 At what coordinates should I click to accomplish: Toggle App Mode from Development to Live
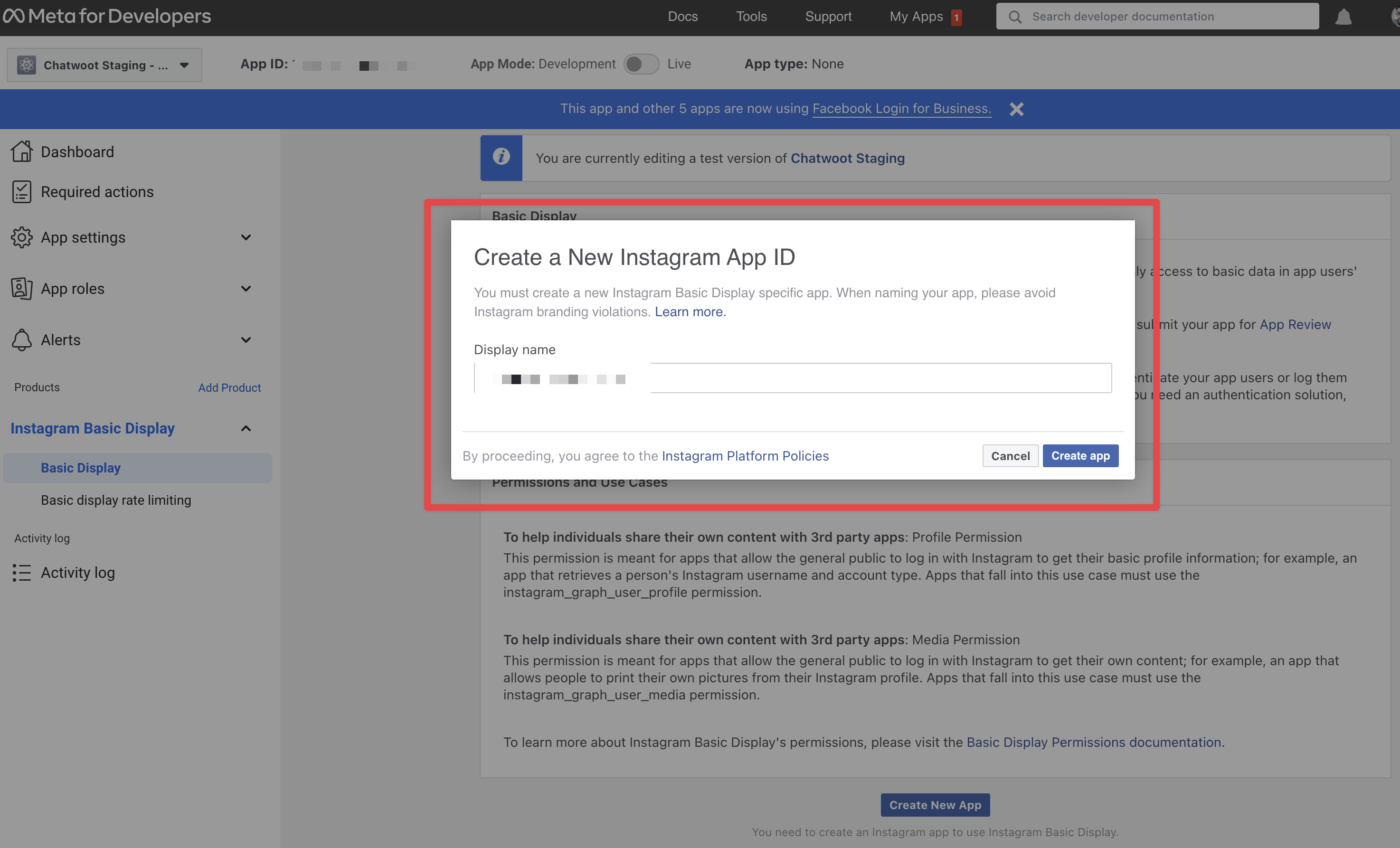click(x=641, y=64)
